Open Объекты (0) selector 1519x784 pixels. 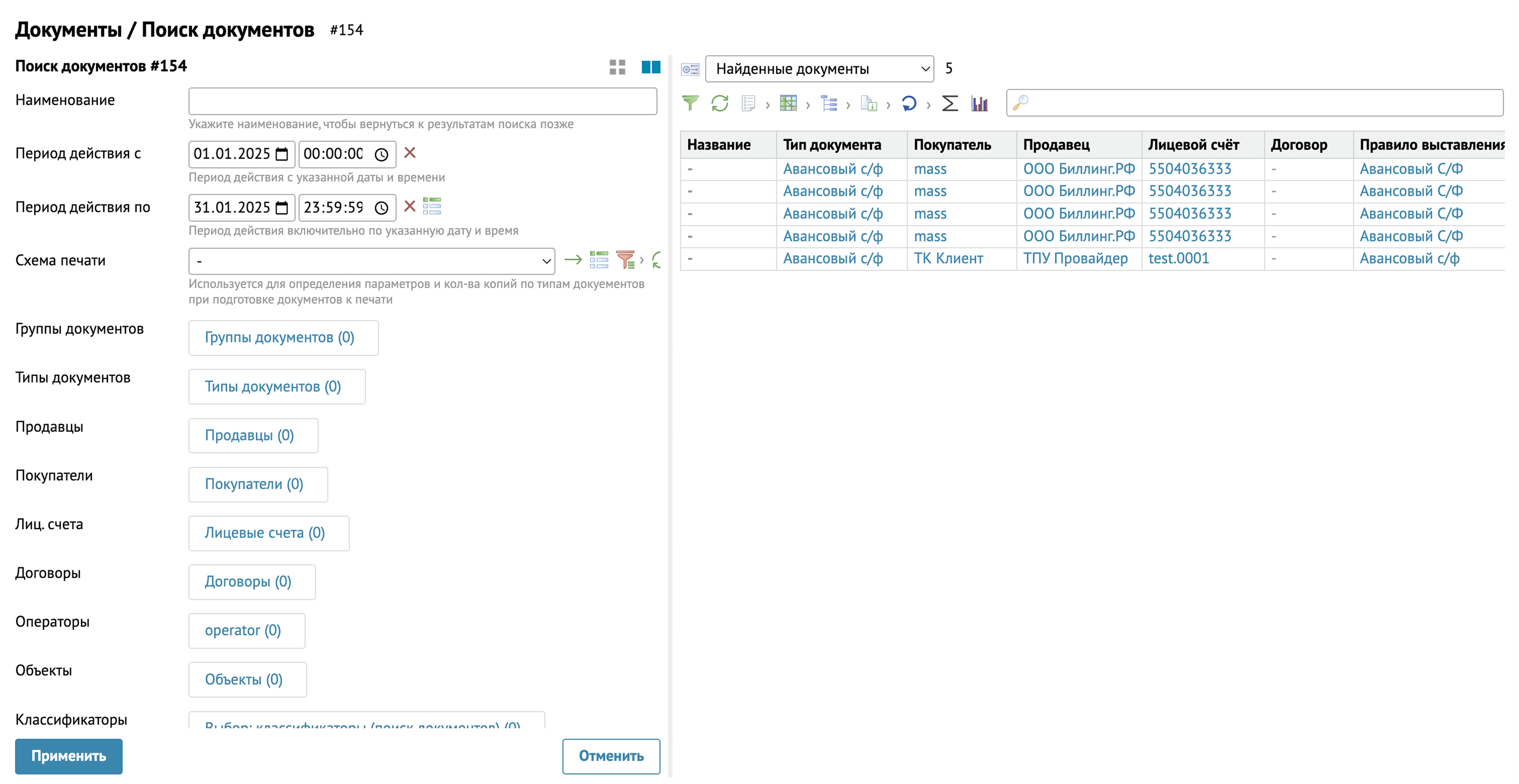[247, 680]
